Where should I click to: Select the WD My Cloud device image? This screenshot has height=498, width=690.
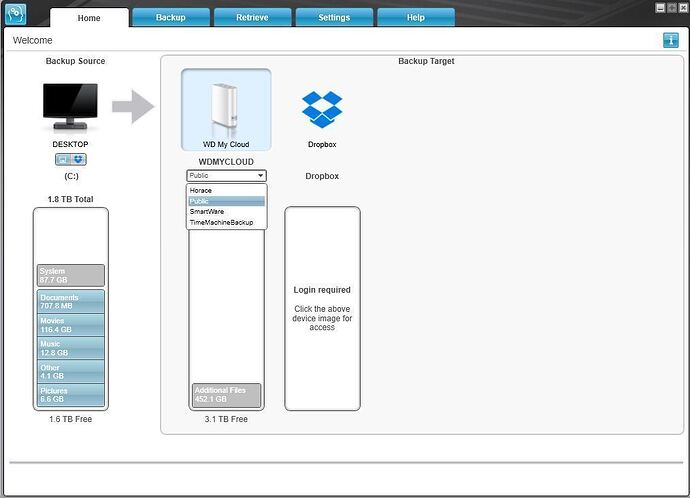226,110
